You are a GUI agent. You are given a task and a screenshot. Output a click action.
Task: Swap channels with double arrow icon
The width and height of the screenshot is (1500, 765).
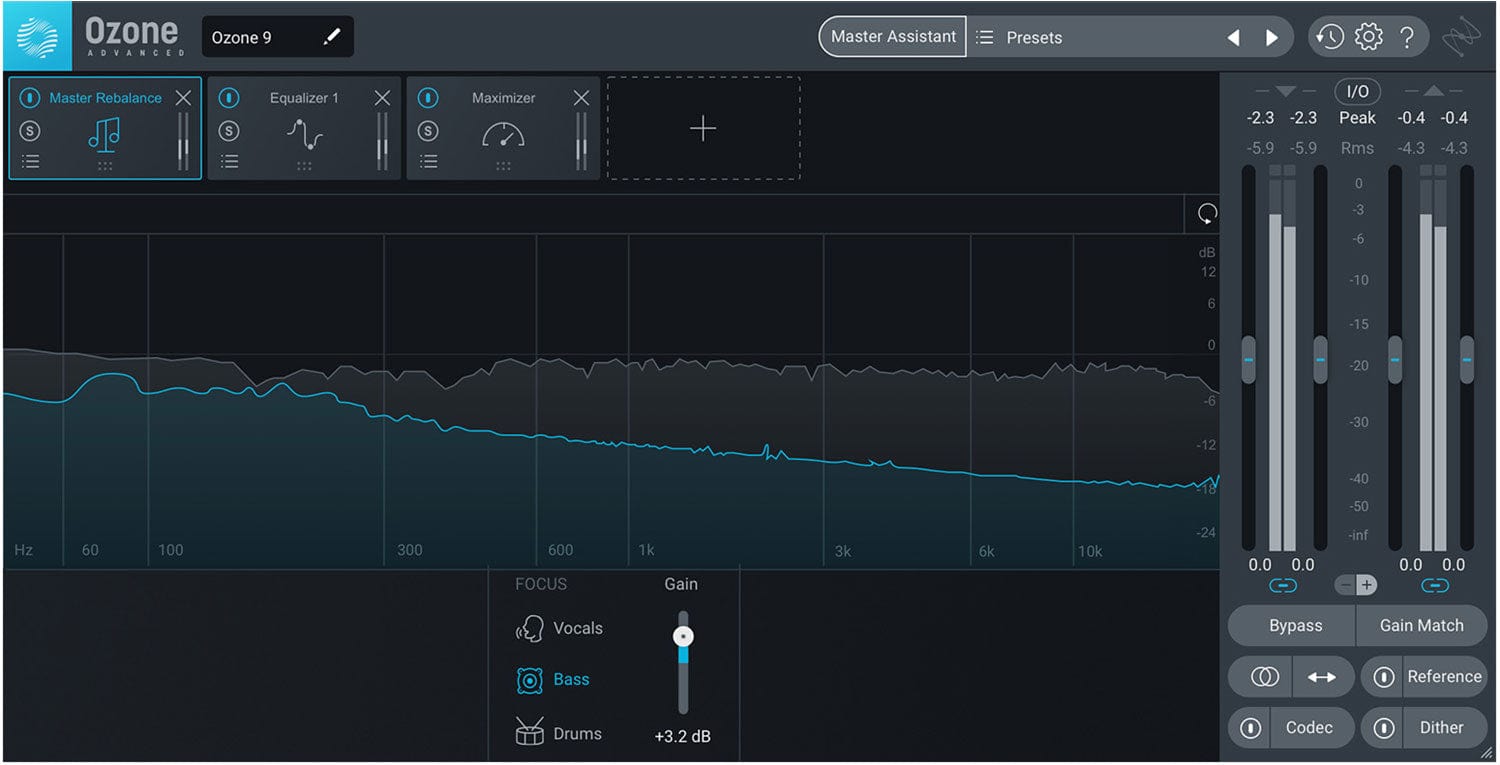(x=1322, y=677)
